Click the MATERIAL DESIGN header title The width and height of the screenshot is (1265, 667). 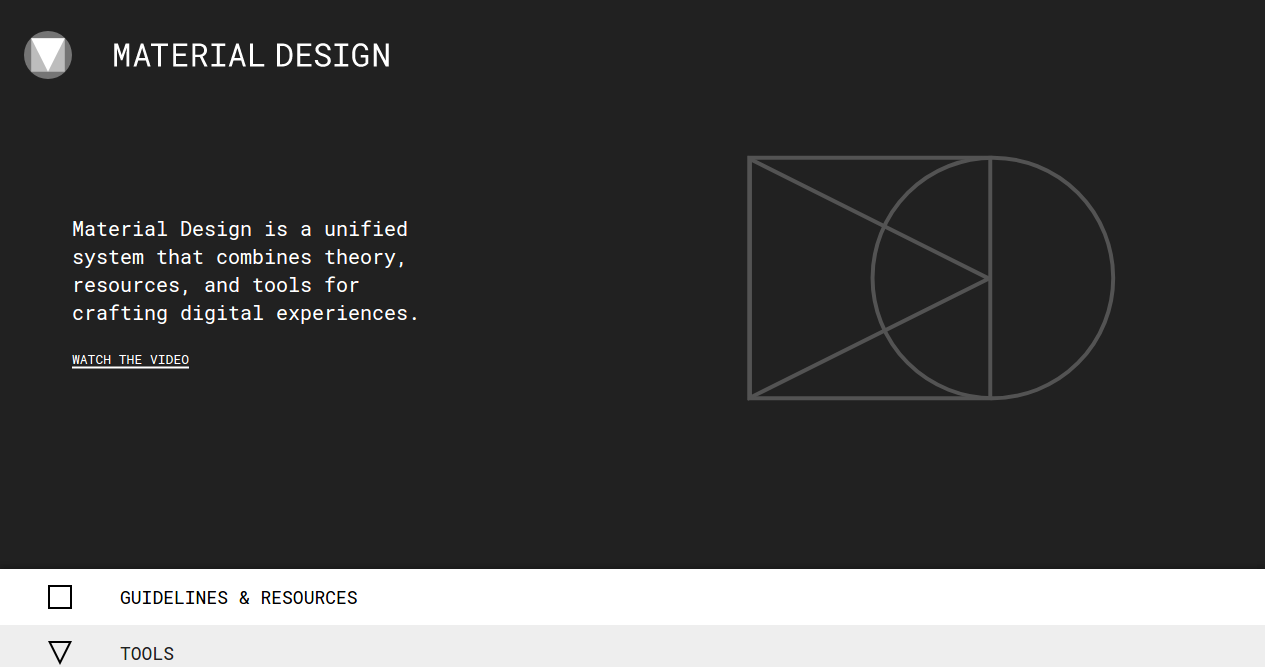[251, 56]
